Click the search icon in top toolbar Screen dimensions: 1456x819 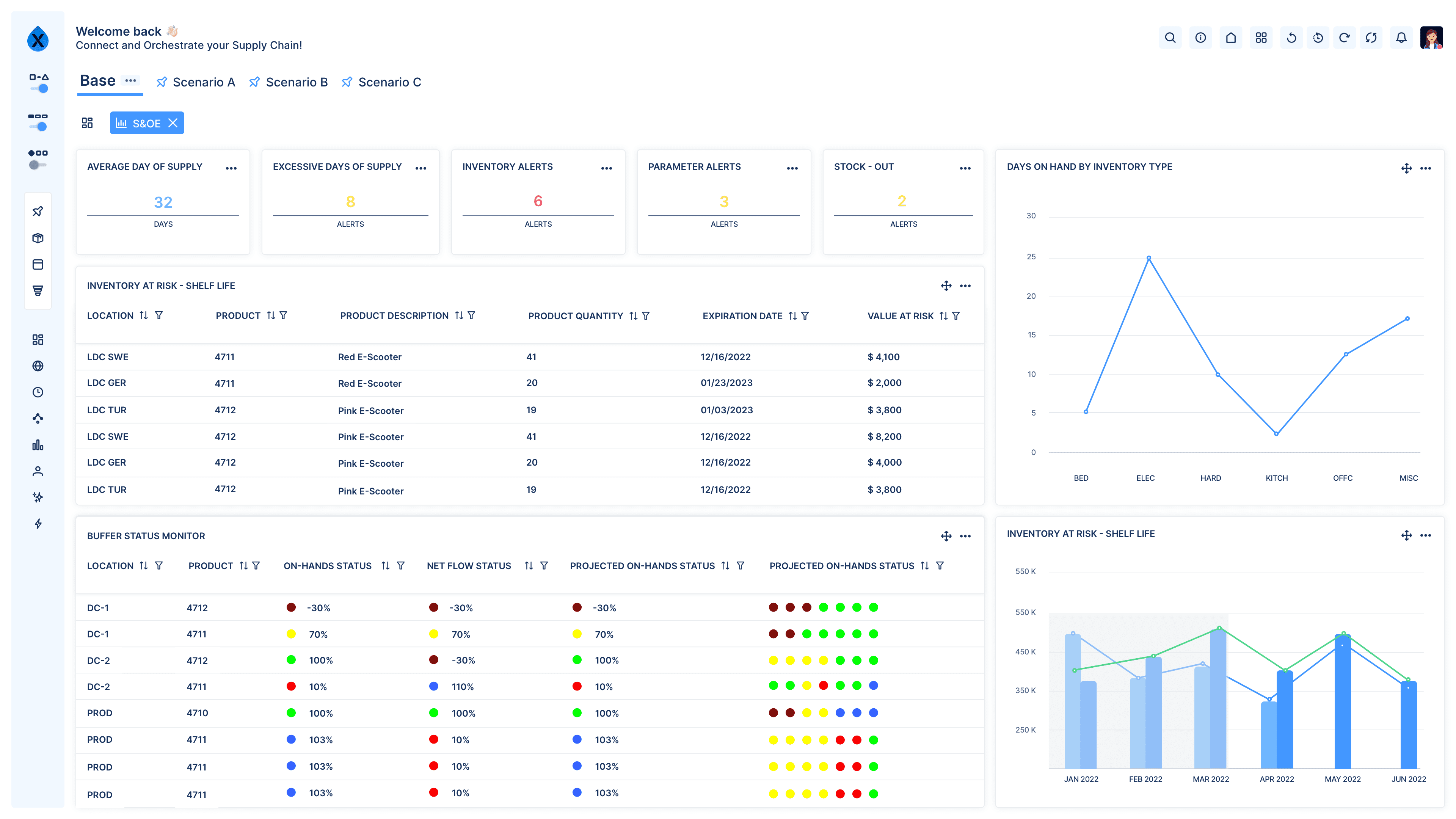(1170, 38)
